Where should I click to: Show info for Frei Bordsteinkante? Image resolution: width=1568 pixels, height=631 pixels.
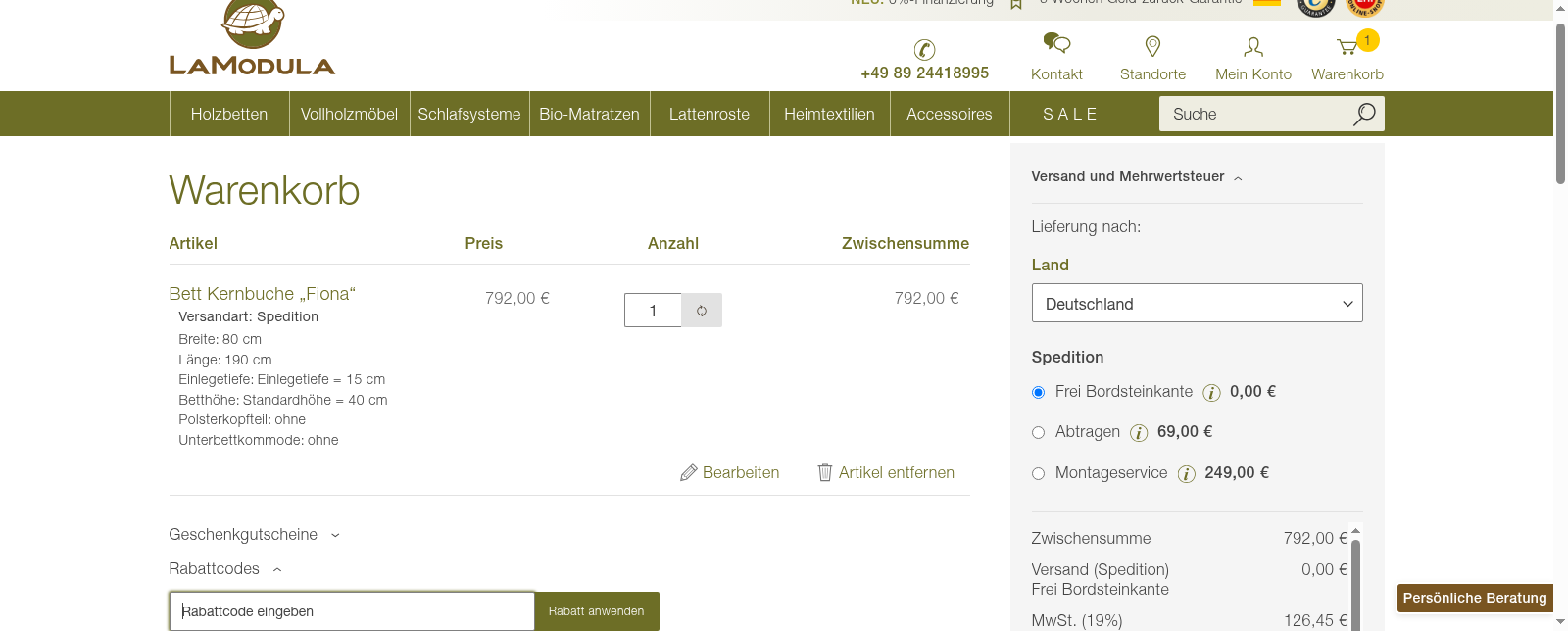[1212, 393]
